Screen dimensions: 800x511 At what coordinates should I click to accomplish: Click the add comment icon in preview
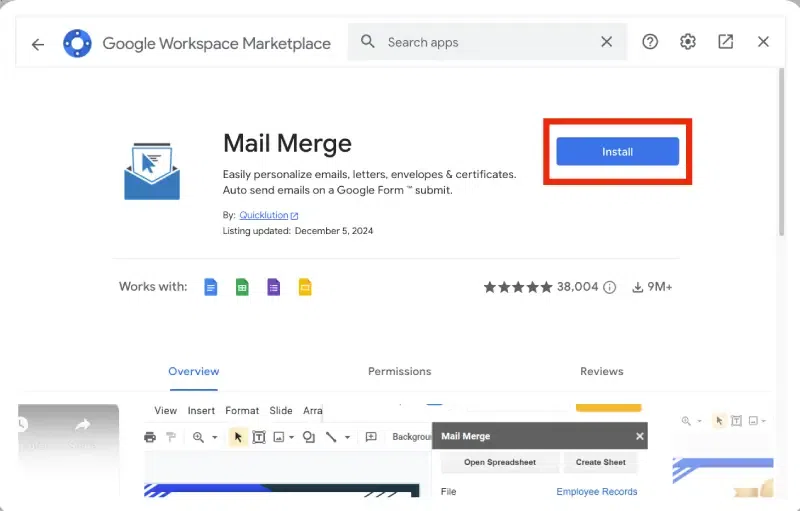click(371, 437)
